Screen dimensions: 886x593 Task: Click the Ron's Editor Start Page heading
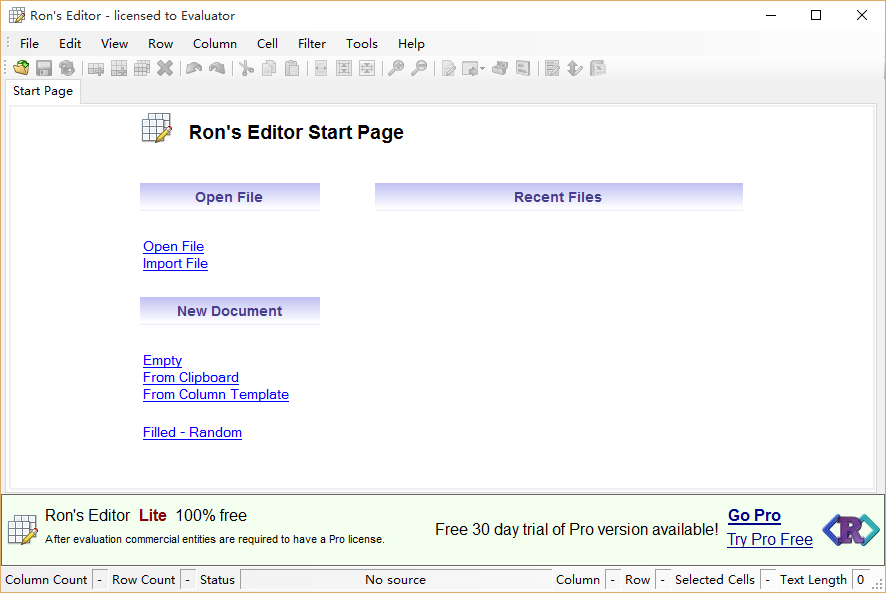[x=296, y=132]
